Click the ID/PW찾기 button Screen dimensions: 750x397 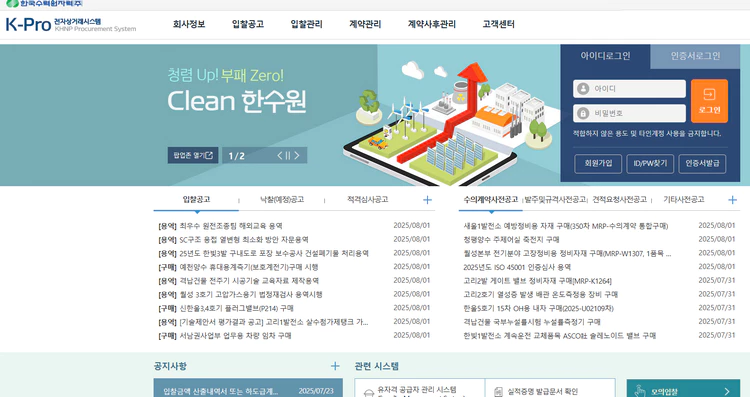pos(651,164)
